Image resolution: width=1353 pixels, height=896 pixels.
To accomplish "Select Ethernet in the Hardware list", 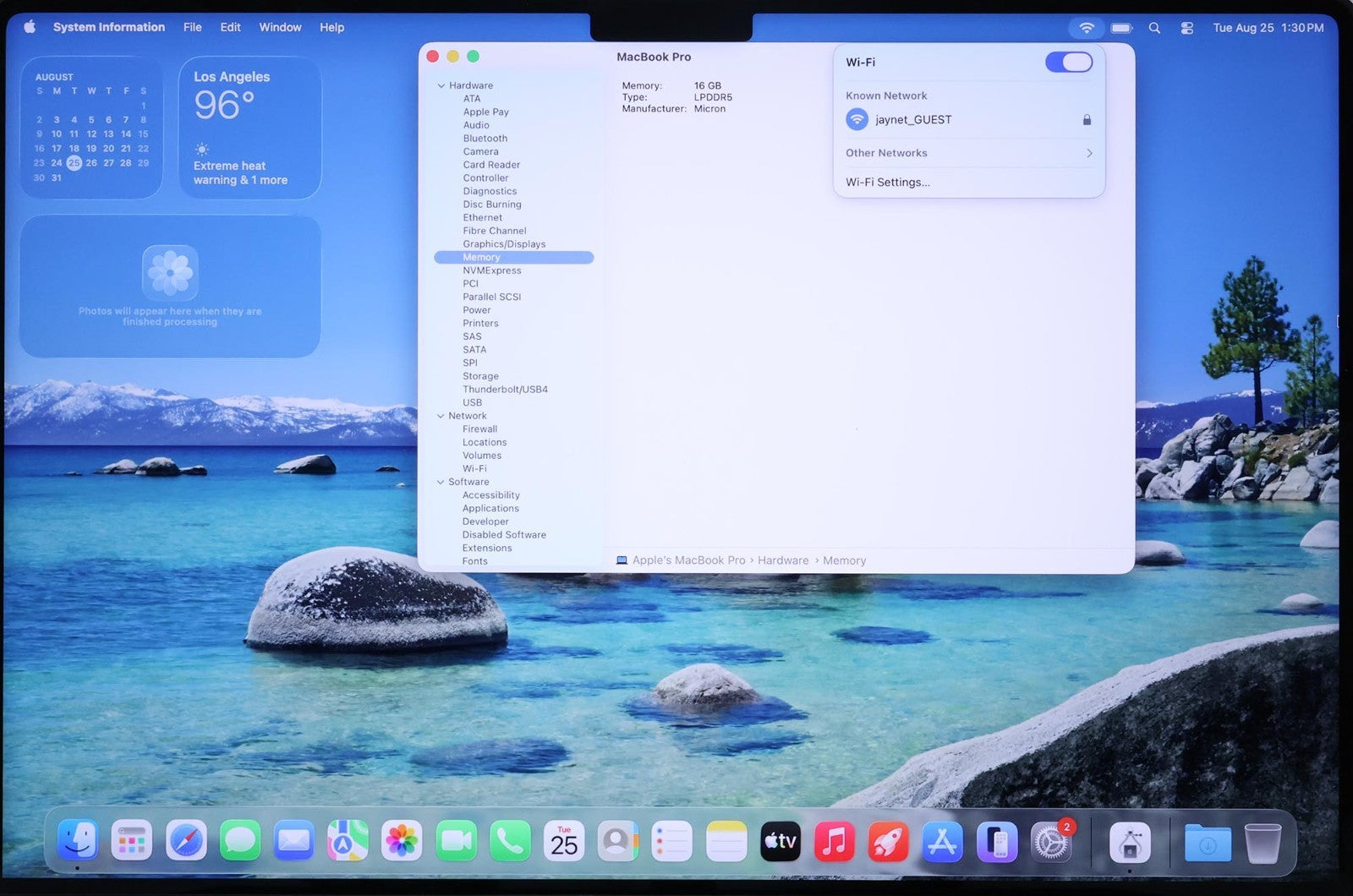I will pos(483,218).
